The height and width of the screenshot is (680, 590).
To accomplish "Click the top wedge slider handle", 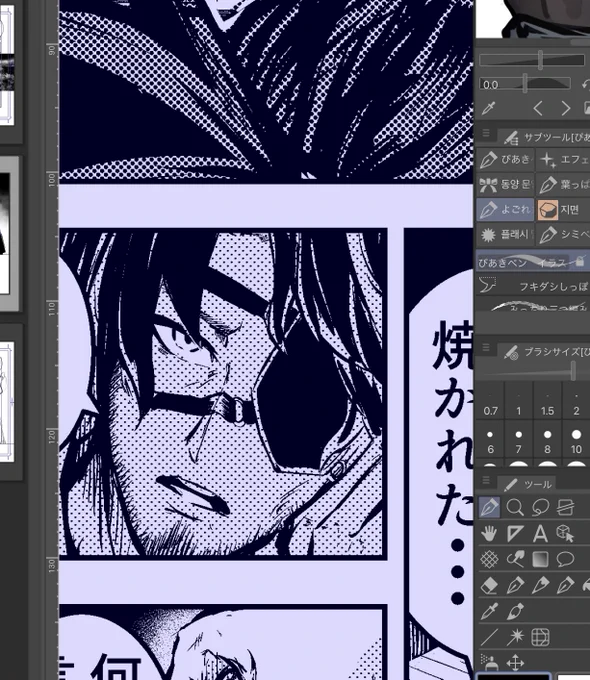I will tap(541, 59).
